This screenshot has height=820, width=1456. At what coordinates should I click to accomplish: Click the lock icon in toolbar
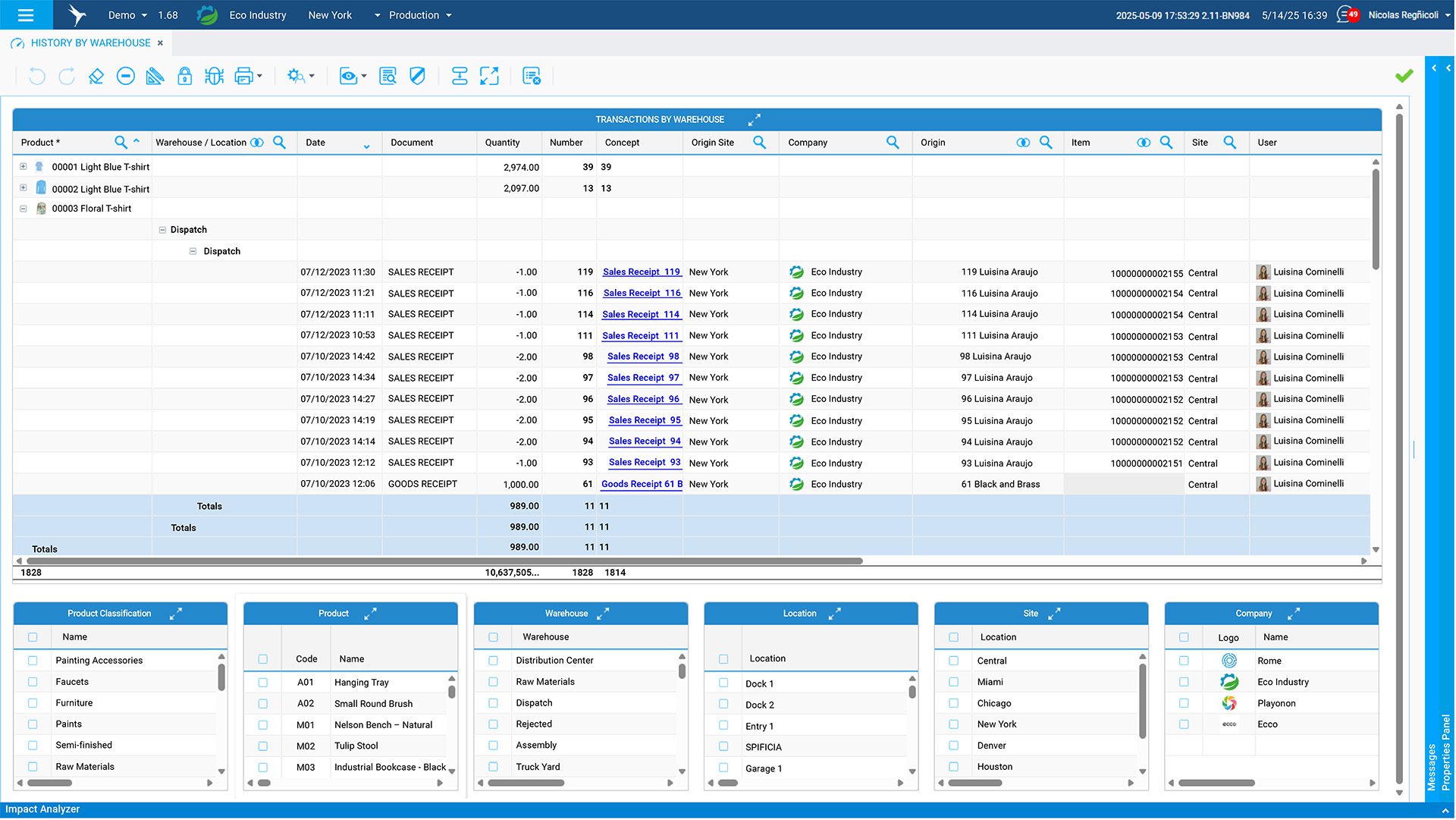pos(184,77)
